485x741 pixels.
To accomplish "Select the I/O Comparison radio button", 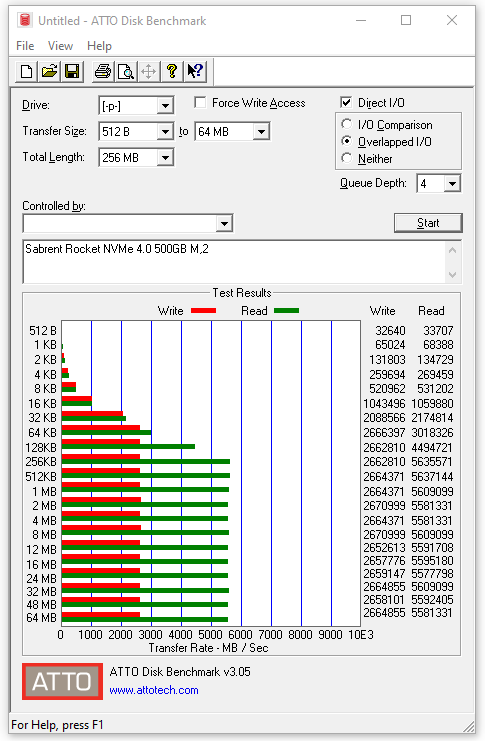I will 346,124.
